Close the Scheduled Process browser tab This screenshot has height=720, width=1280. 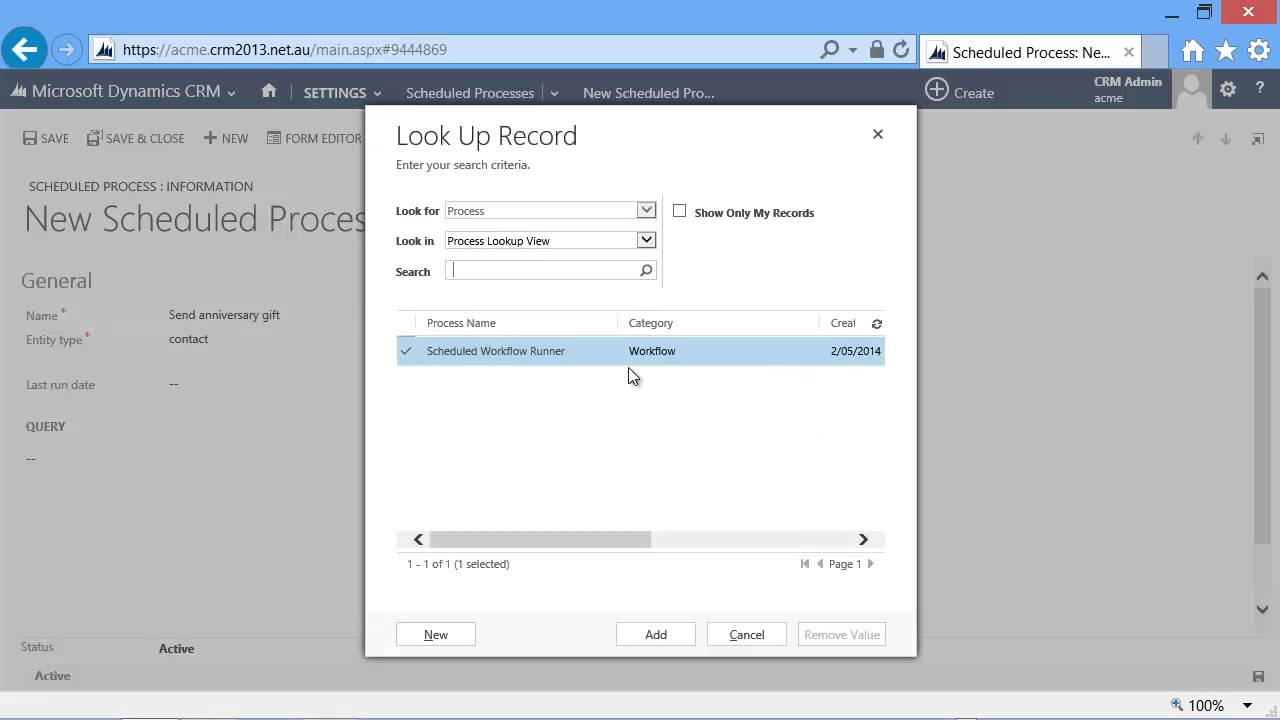[1129, 52]
